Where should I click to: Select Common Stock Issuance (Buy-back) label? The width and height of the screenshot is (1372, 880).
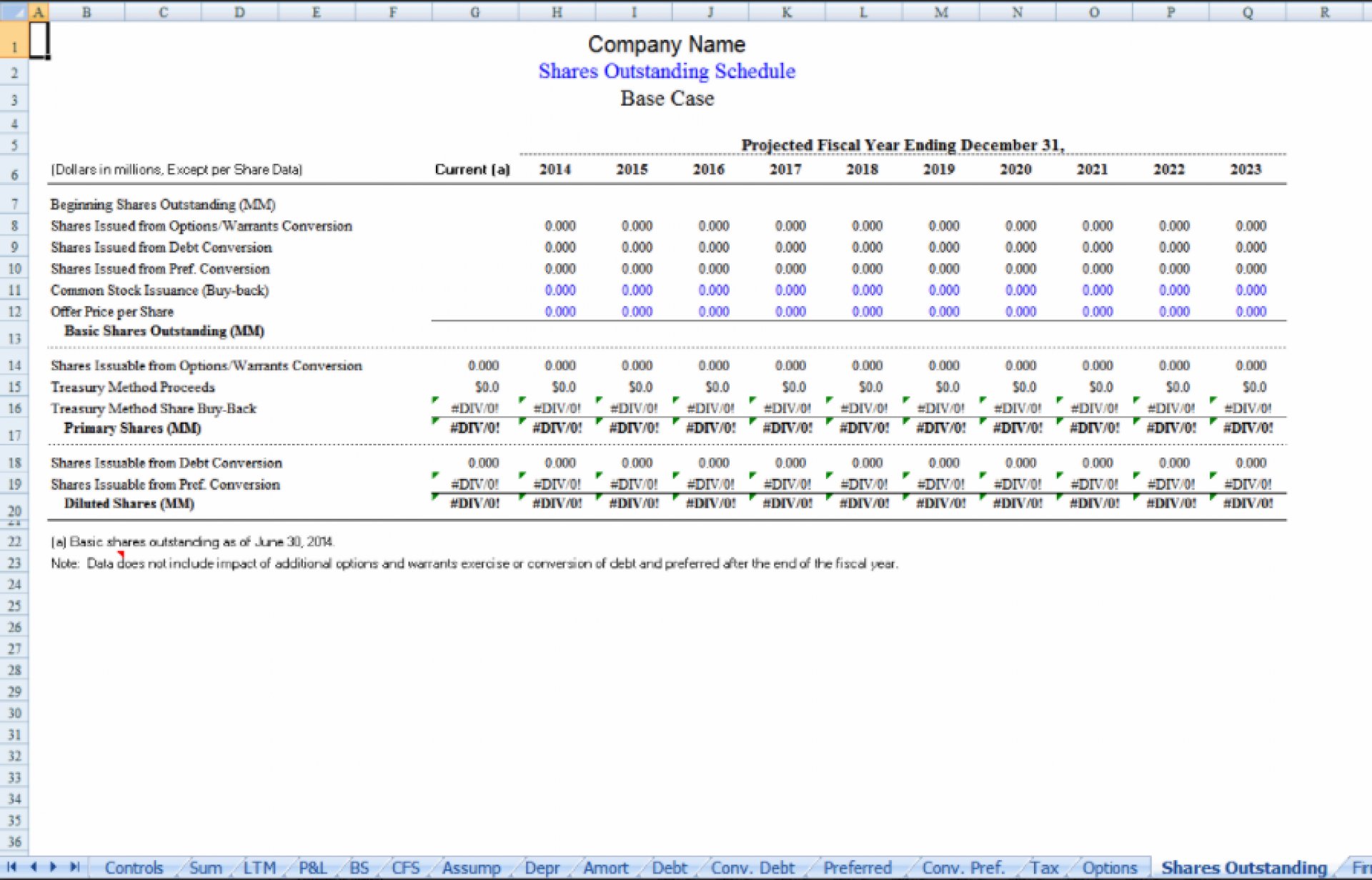(159, 290)
